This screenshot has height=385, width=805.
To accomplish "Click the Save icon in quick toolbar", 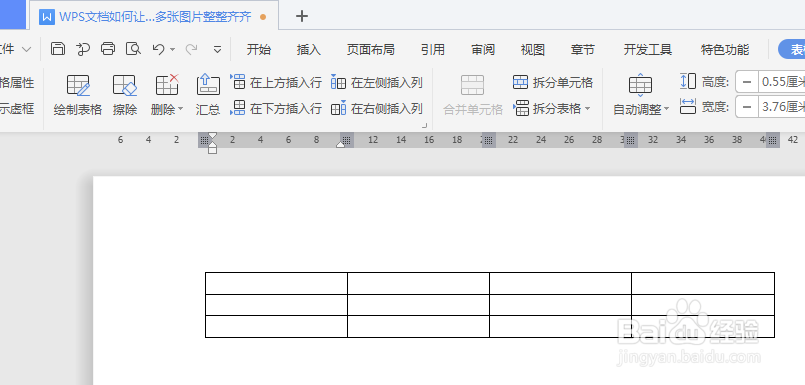I will [58, 49].
